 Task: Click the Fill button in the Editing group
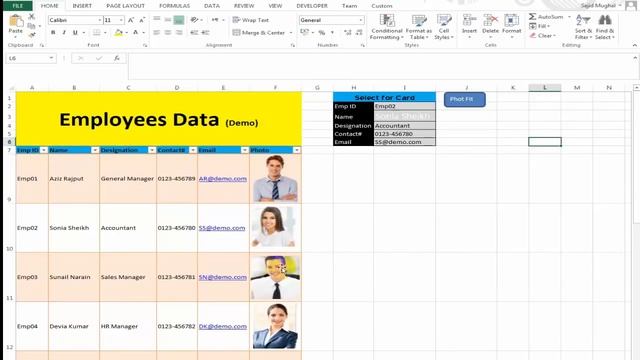point(540,26)
